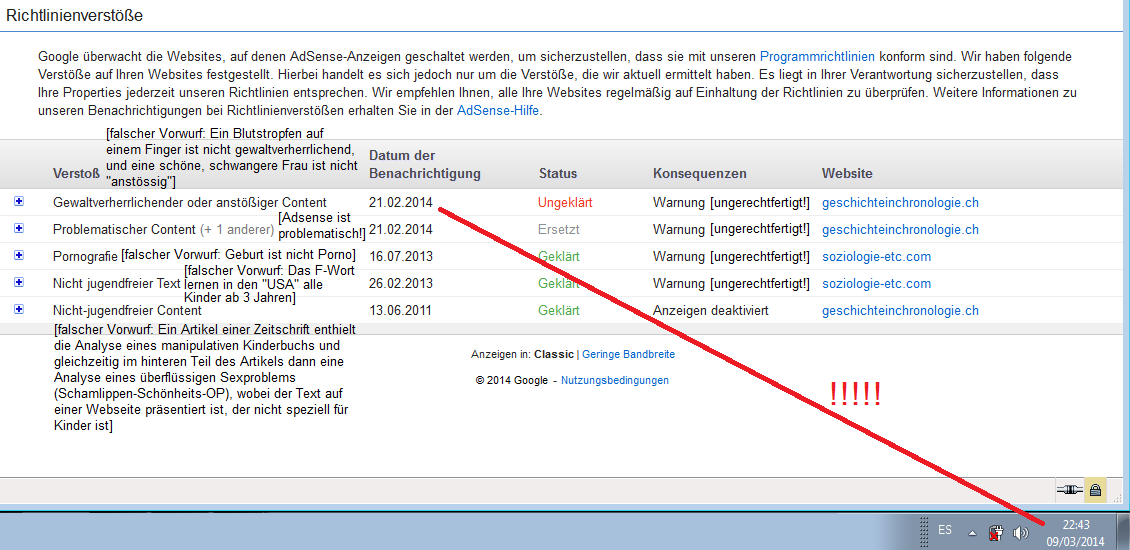Click the Verstoß column header
The image size is (1130, 550).
[76, 174]
